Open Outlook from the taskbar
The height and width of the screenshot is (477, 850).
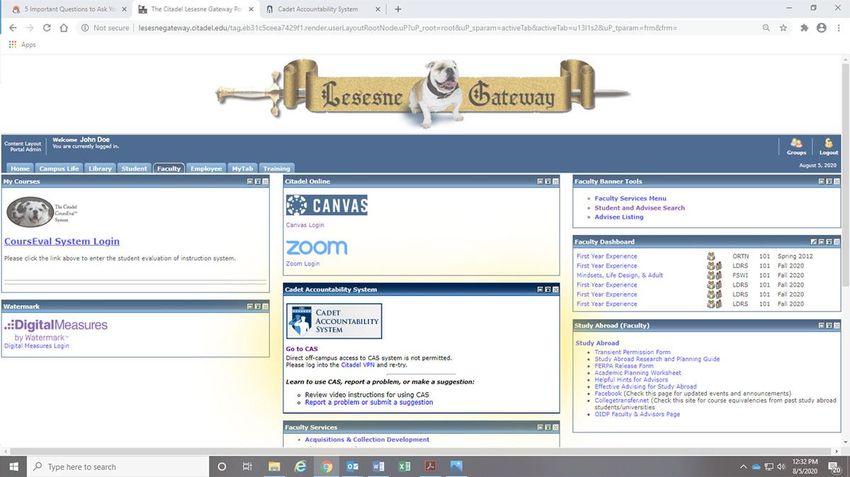352,466
